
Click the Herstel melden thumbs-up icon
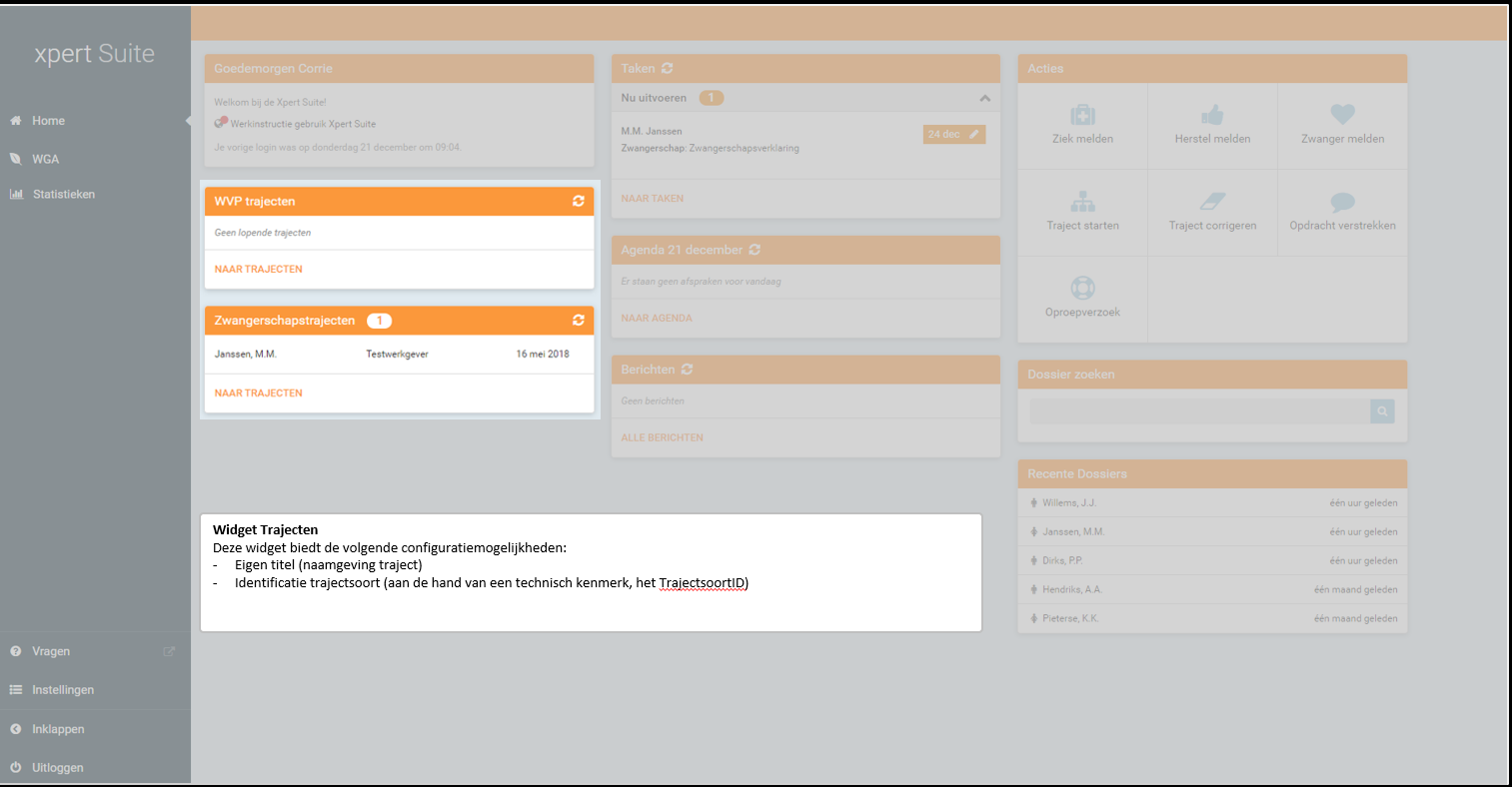tap(1212, 115)
